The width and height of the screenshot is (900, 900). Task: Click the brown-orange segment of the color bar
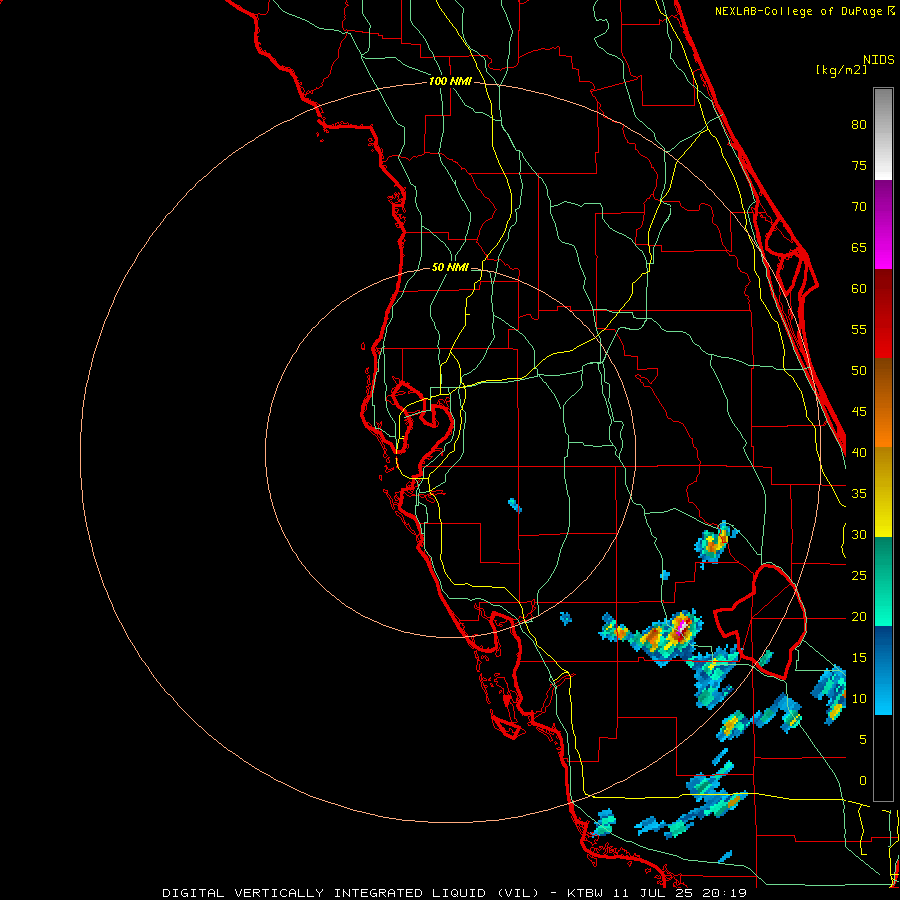(883, 403)
